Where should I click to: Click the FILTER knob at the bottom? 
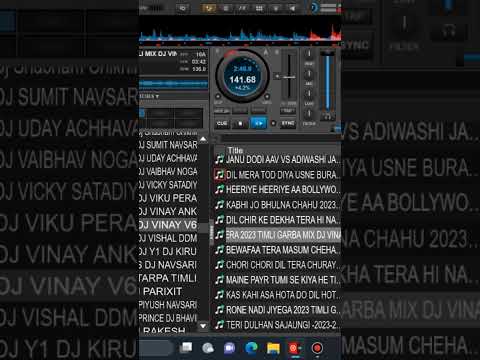coord(309,114)
